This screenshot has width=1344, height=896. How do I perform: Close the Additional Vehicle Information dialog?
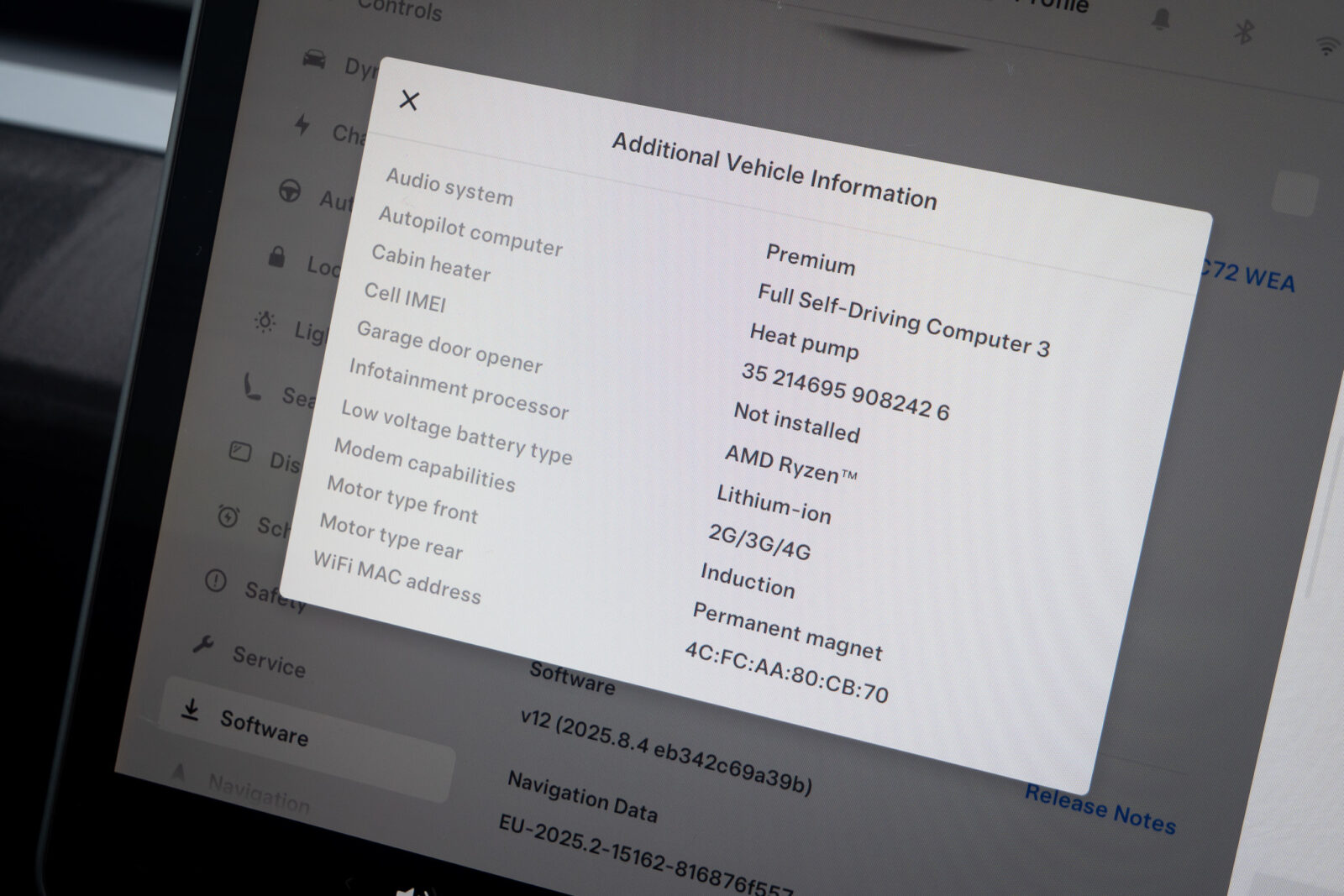pos(409,100)
